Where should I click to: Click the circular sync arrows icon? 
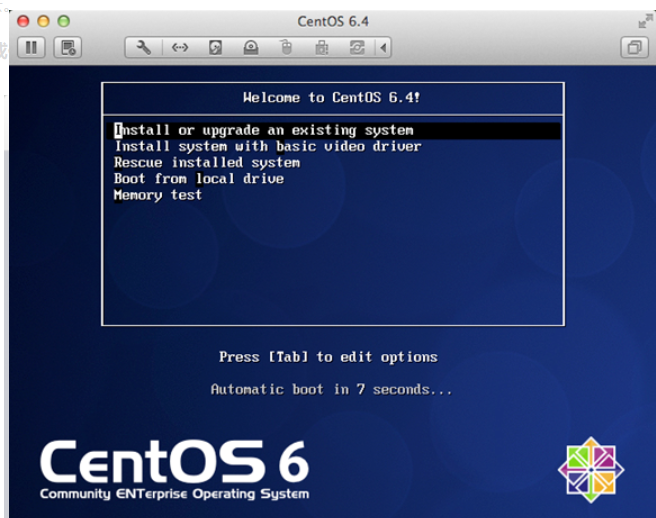point(357,47)
